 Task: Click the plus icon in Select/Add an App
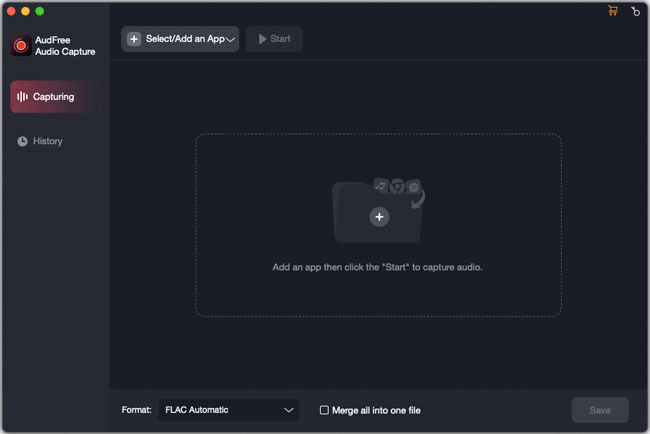click(134, 39)
